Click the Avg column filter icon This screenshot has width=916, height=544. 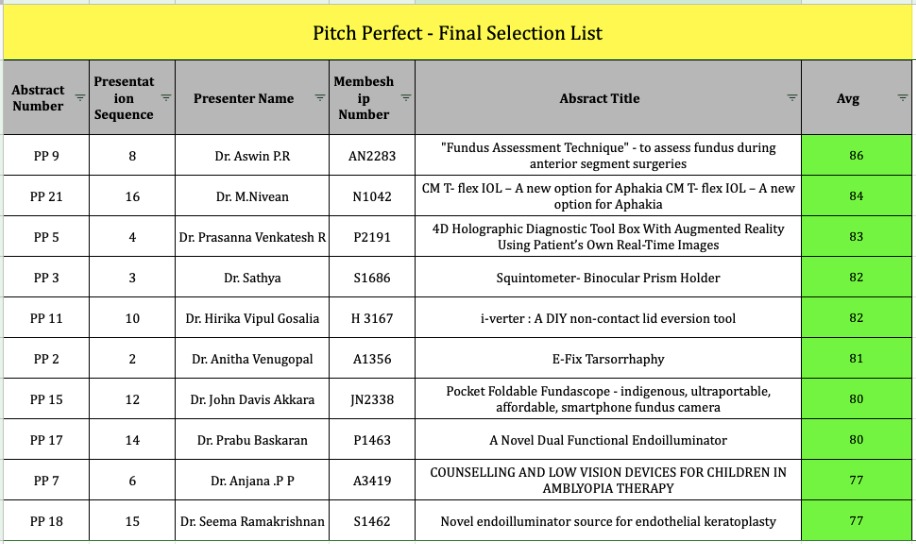pyautogui.click(x=902, y=98)
